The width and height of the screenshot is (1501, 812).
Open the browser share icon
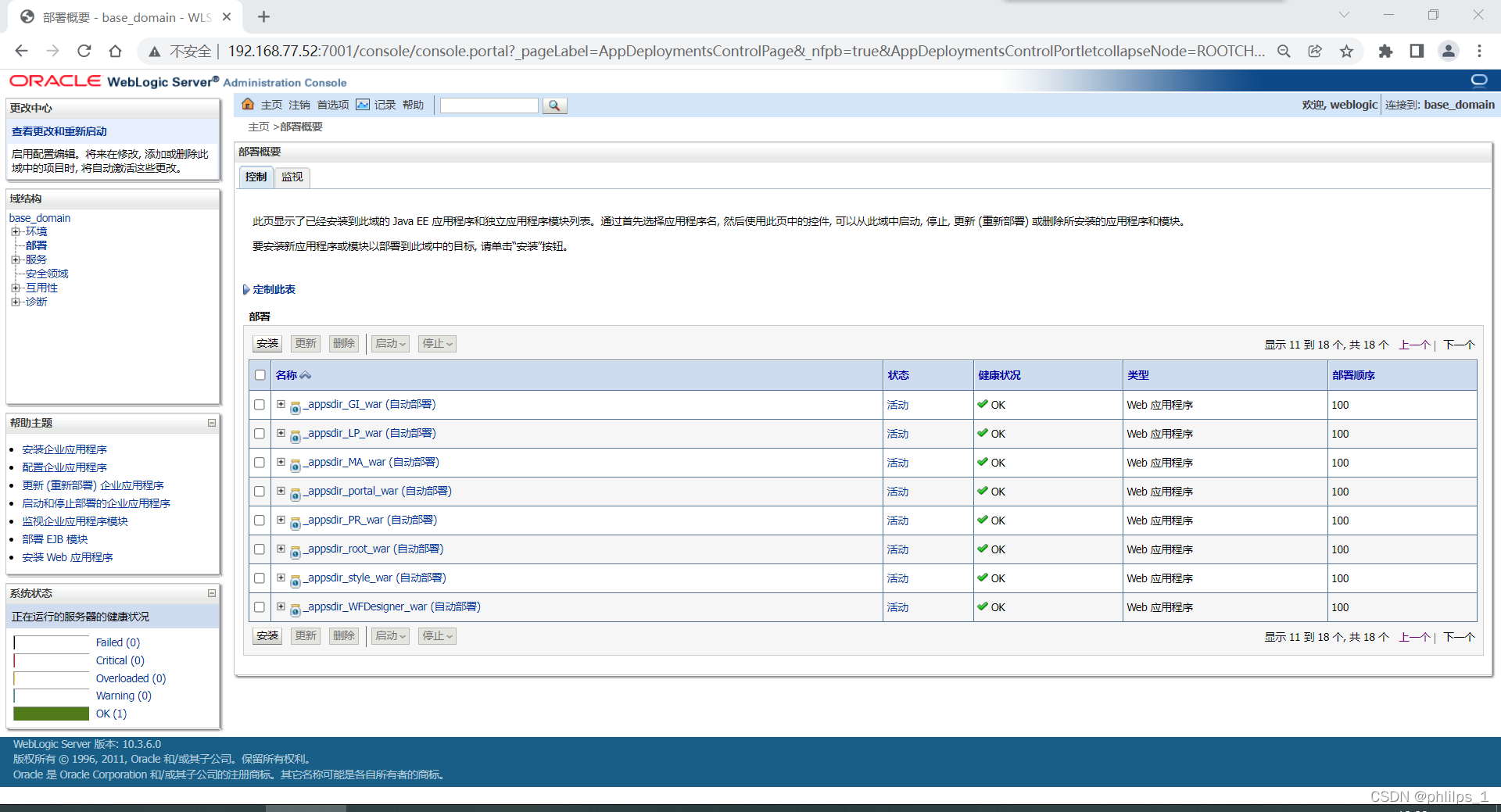pos(1315,52)
